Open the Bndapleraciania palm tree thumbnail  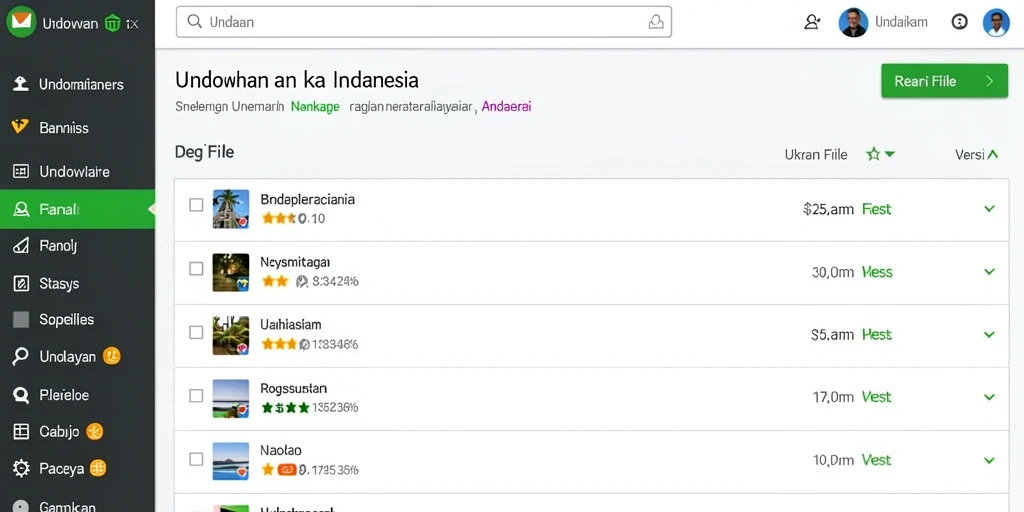231,209
